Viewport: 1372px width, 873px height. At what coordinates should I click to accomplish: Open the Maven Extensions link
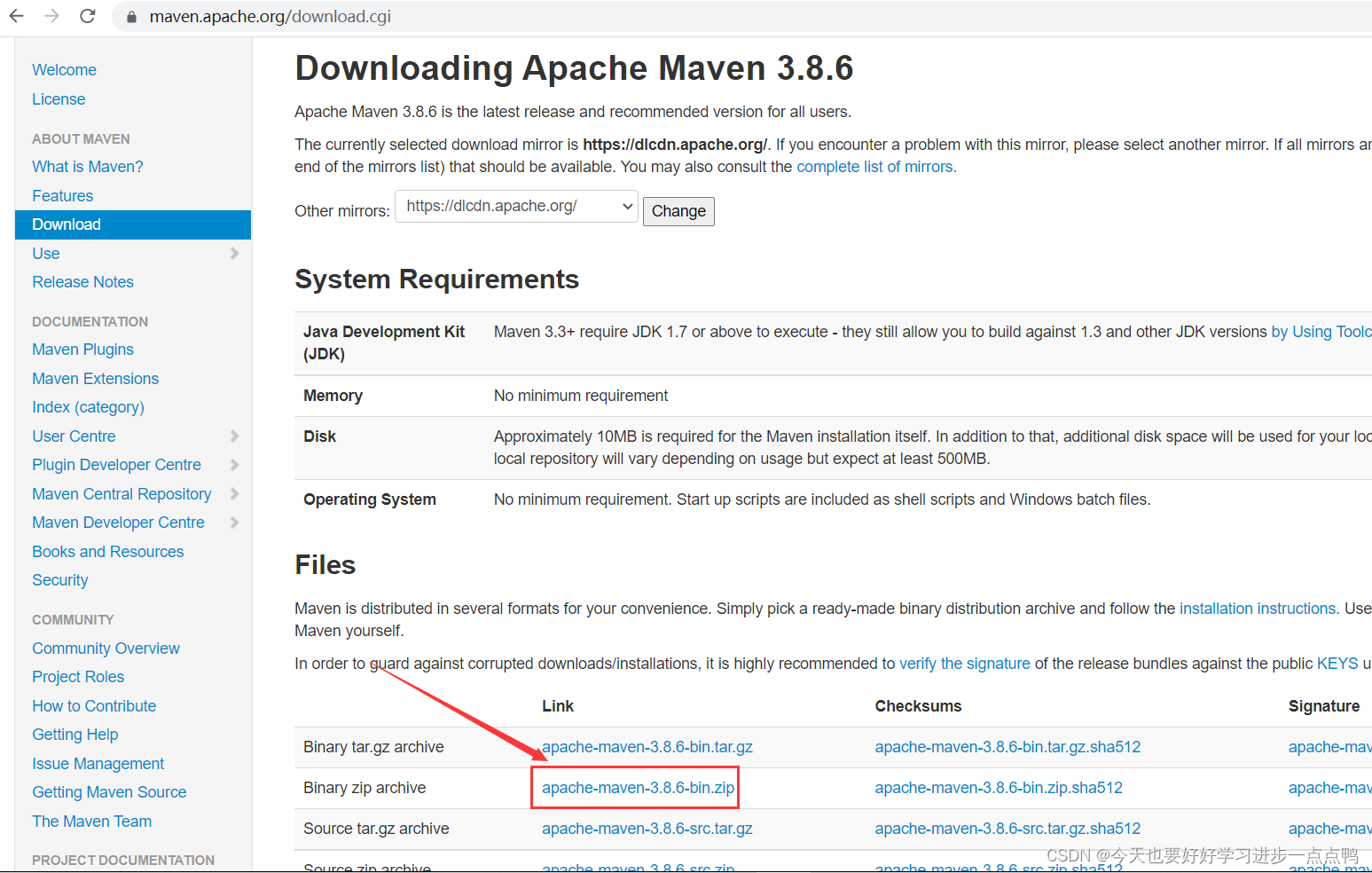coord(95,379)
